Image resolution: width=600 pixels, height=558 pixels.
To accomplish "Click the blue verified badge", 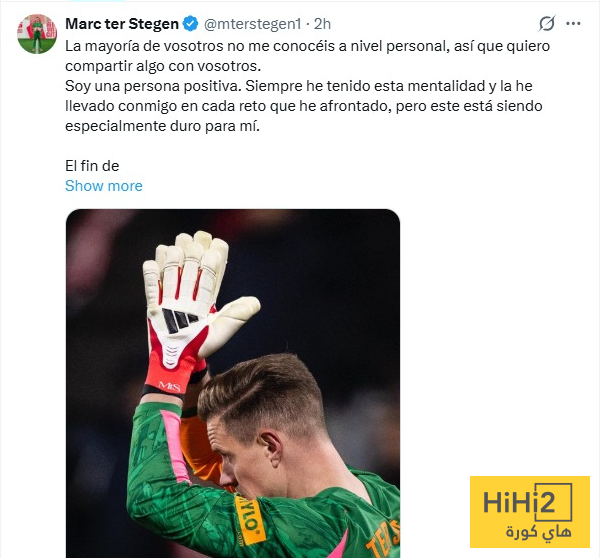I will point(190,24).
